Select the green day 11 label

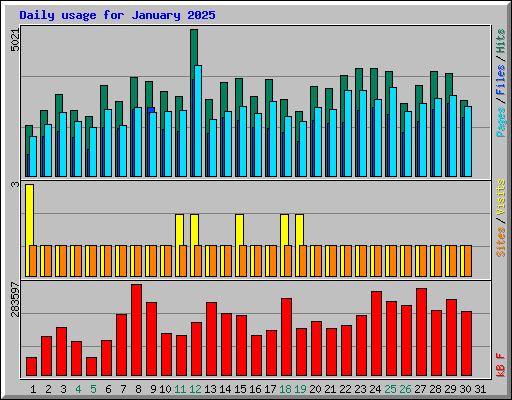(x=180, y=389)
